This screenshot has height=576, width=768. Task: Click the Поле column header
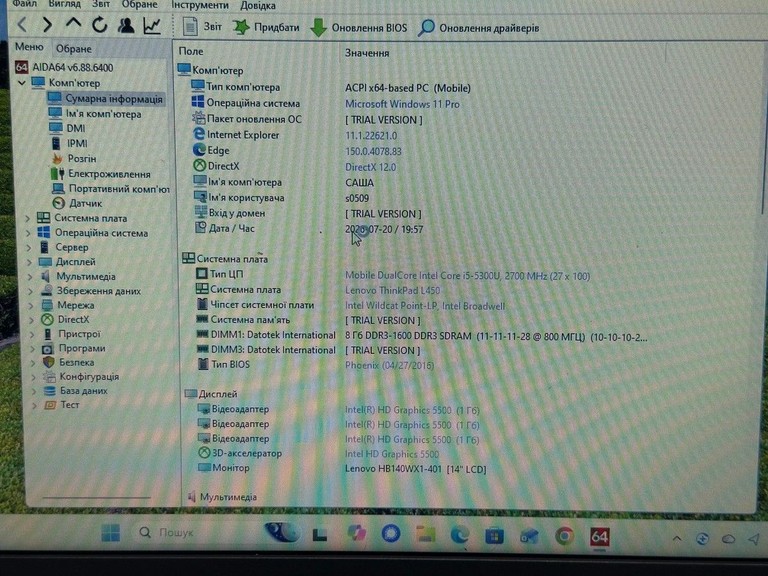pos(191,51)
